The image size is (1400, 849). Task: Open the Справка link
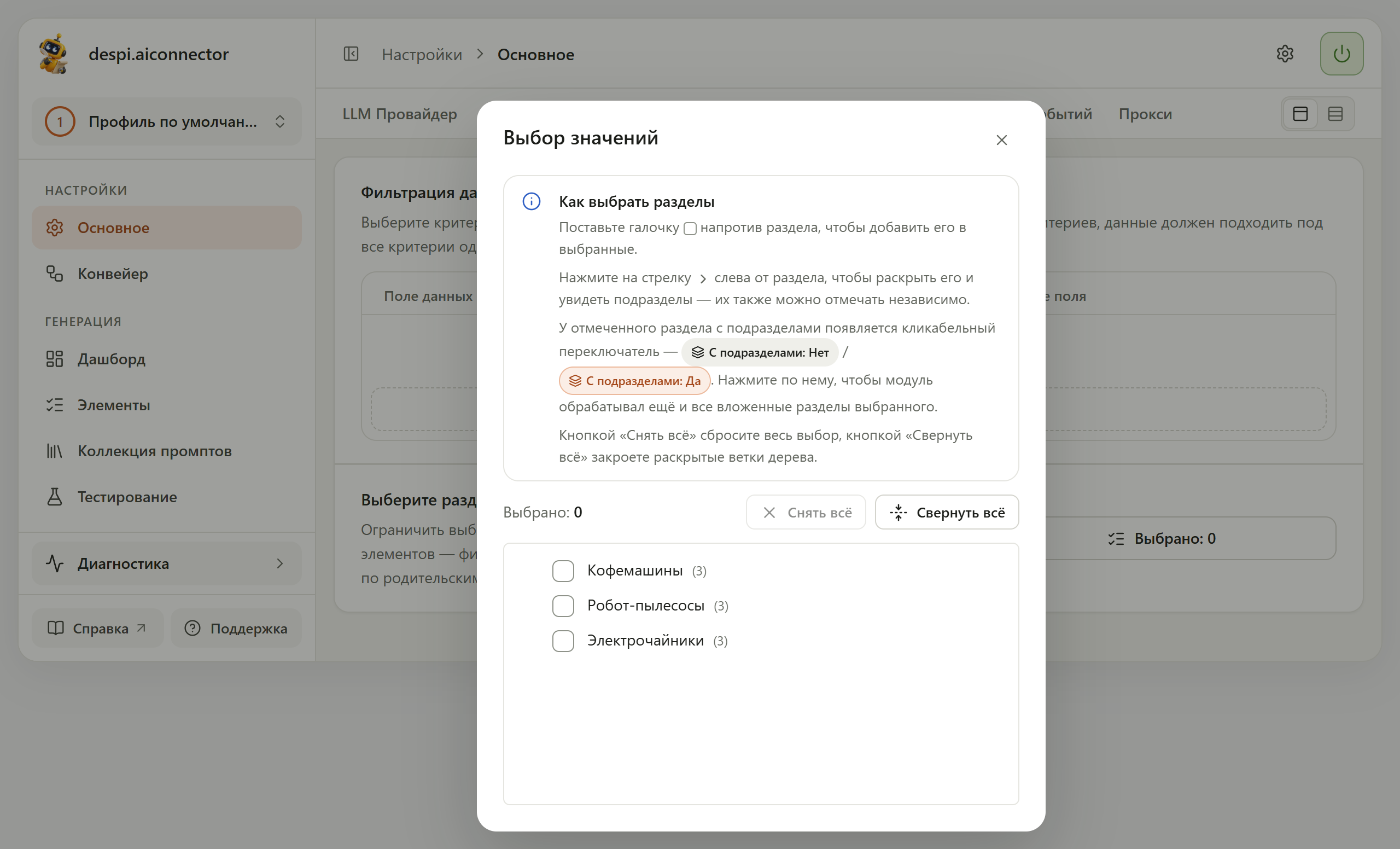click(x=98, y=628)
